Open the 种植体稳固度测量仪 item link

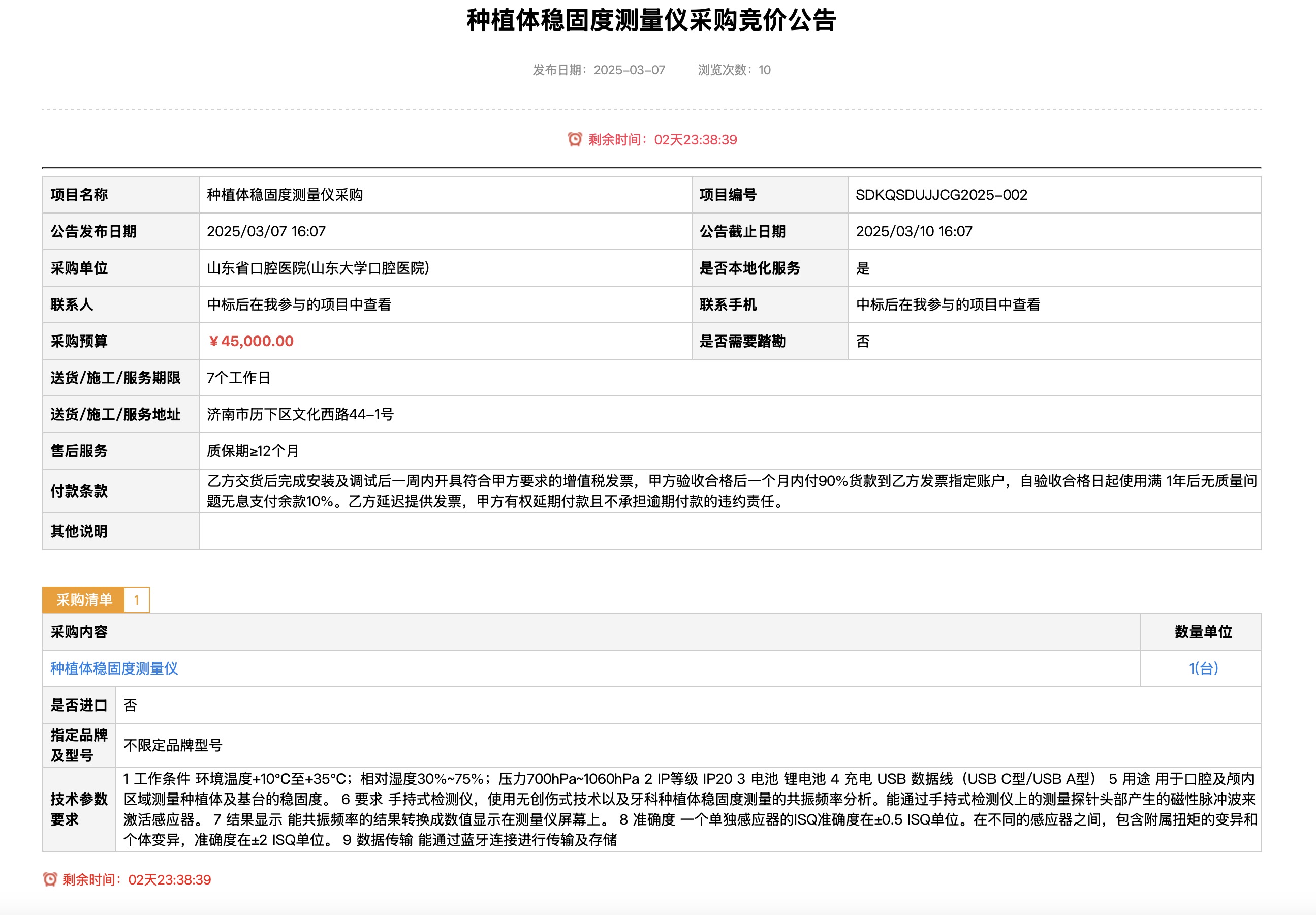click(114, 668)
